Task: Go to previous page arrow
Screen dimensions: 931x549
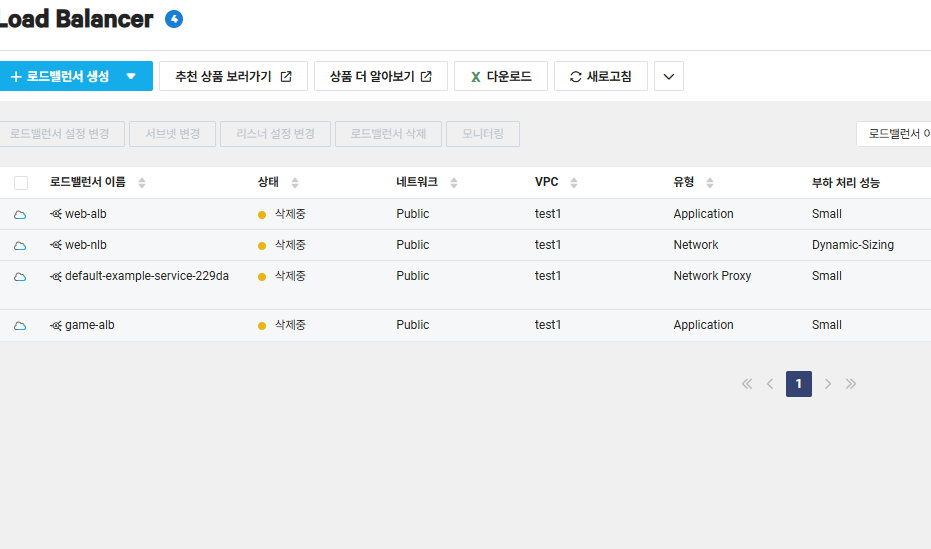Action: click(770, 384)
